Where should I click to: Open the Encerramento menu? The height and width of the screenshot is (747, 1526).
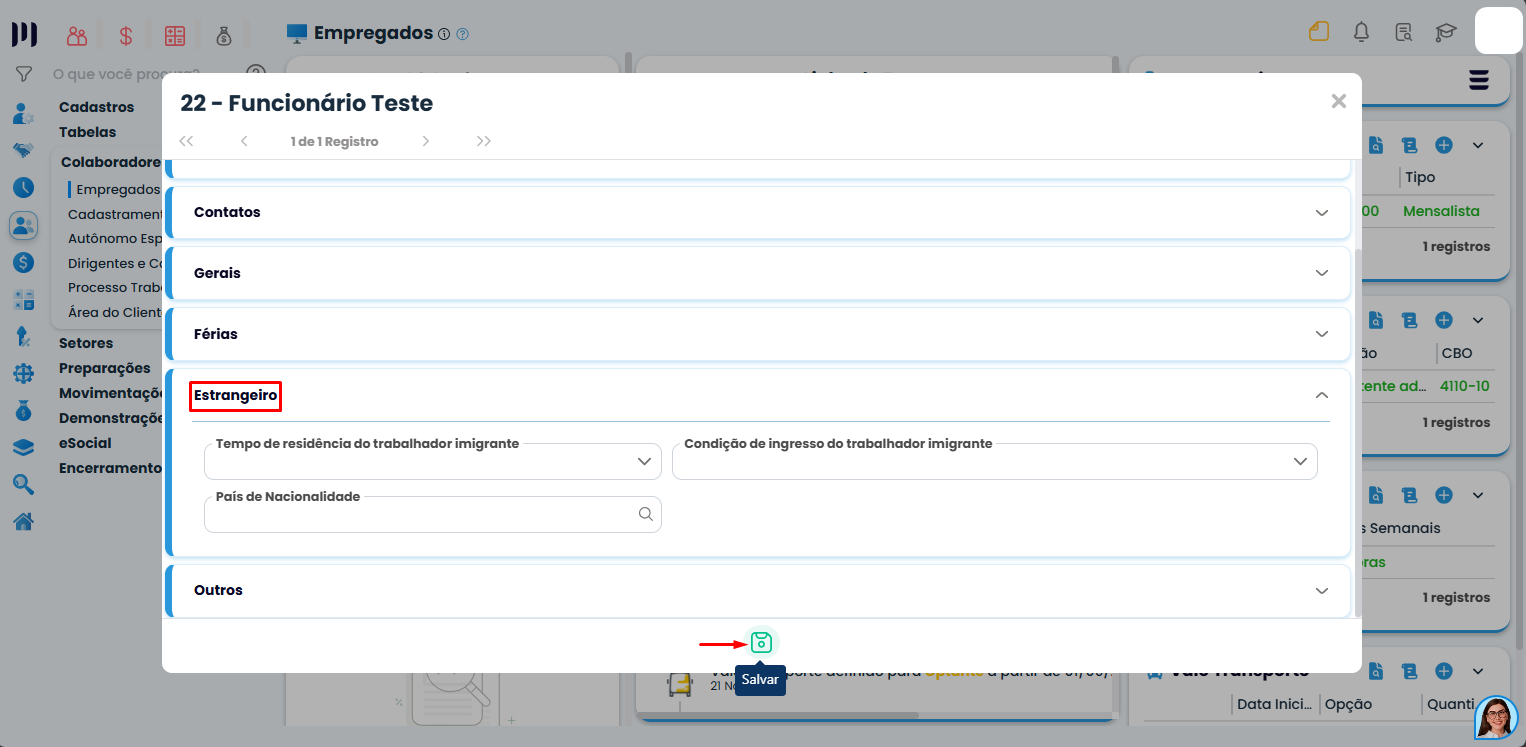110,468
